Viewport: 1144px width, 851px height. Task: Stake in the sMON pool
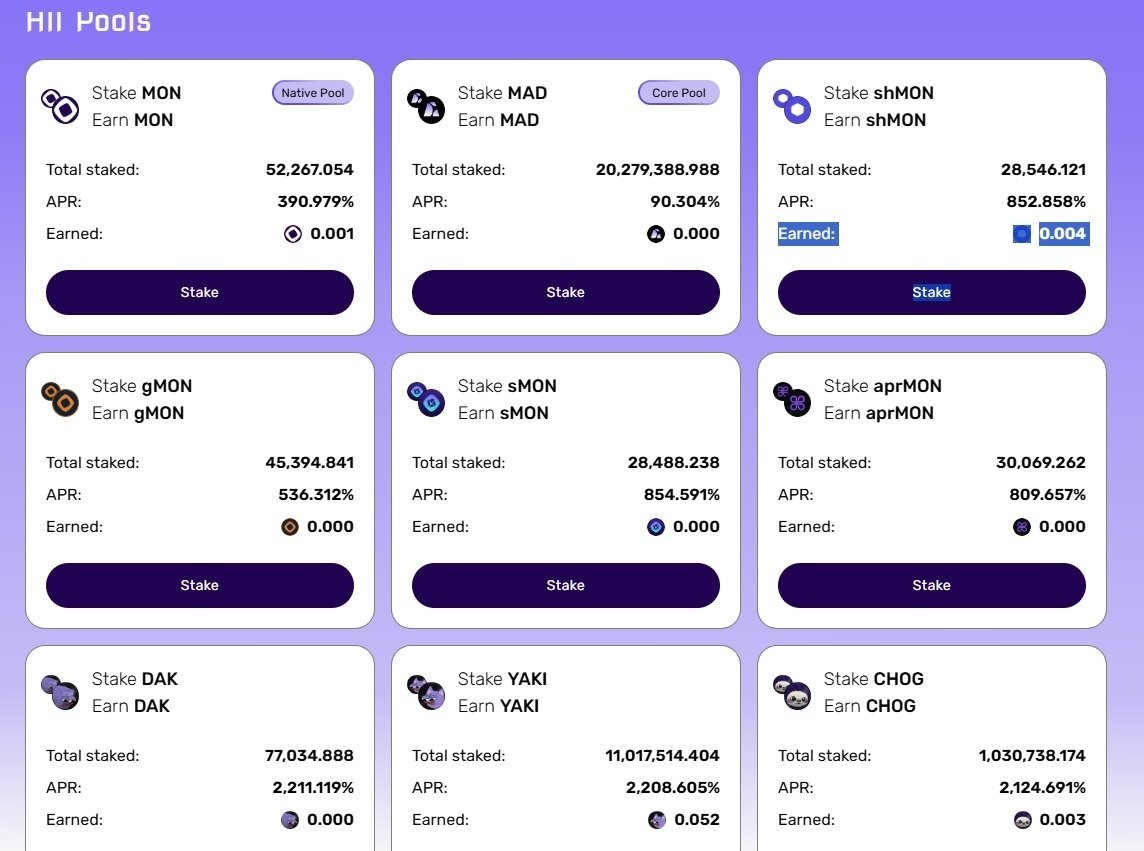(565, 586)
